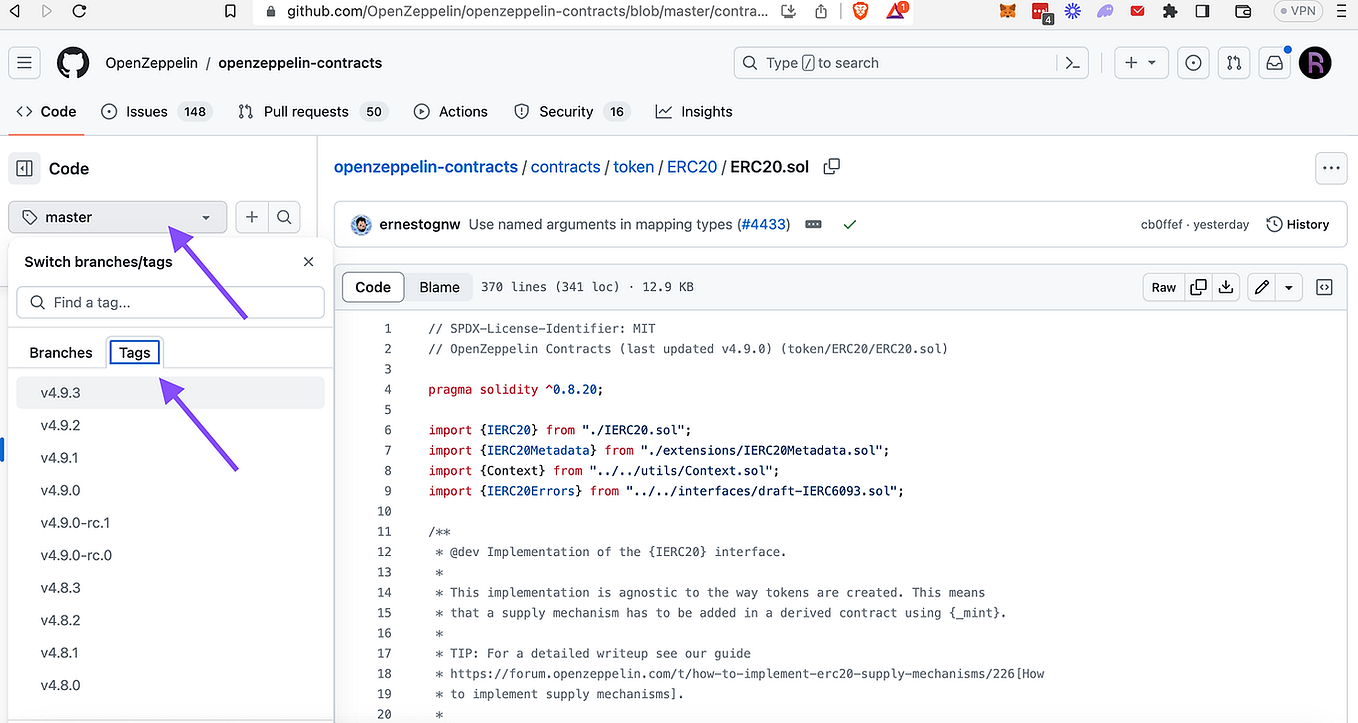Open the Actions tab
This screenshot has height=723, width=1358.
tap(451, 111)
